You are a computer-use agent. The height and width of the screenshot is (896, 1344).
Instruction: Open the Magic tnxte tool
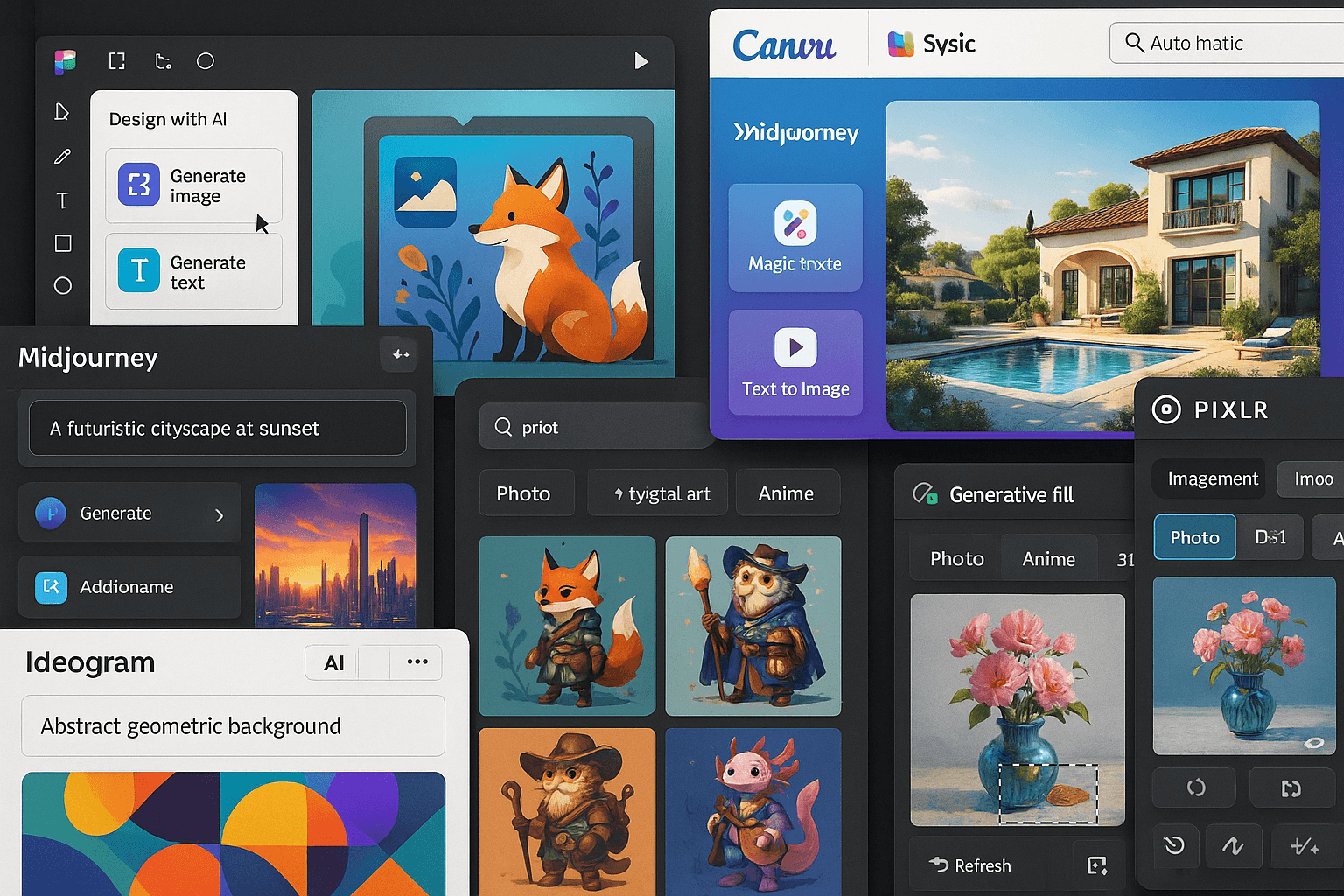(x=795, y=237)
